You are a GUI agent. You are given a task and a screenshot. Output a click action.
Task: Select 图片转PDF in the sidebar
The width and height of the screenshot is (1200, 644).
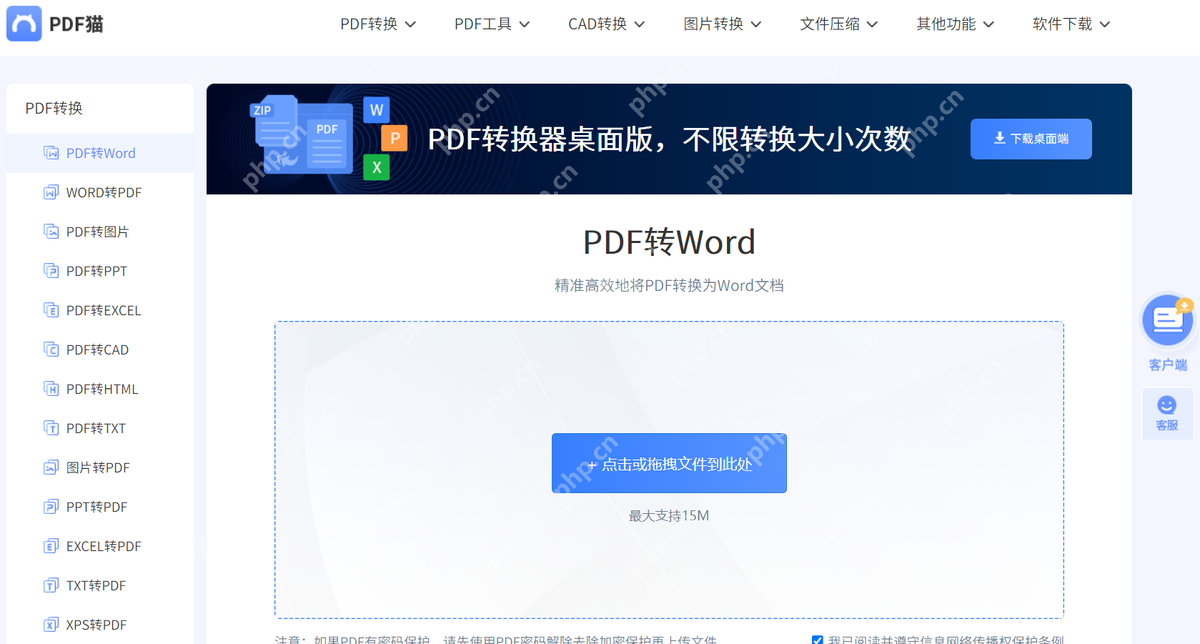coord(100,467)
